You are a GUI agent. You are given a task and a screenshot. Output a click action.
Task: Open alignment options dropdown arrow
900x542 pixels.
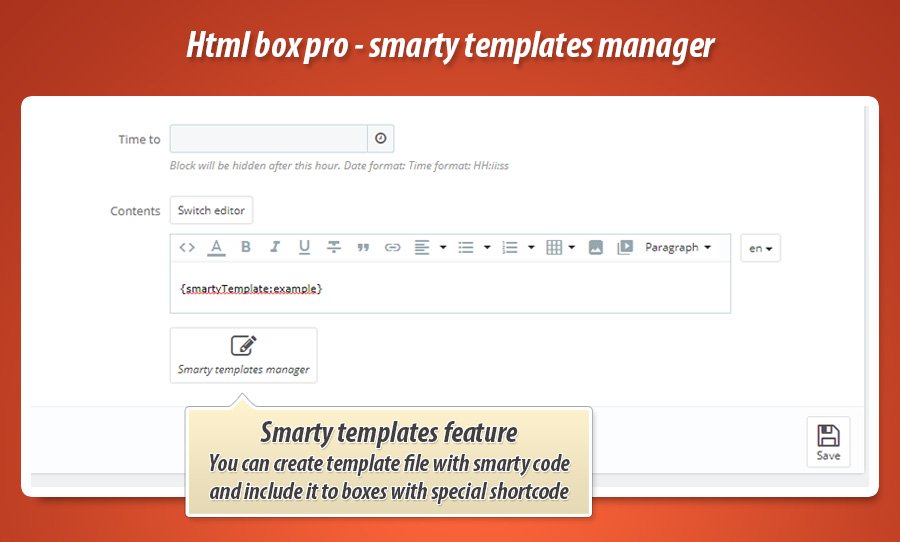click(x=443, y=247)
